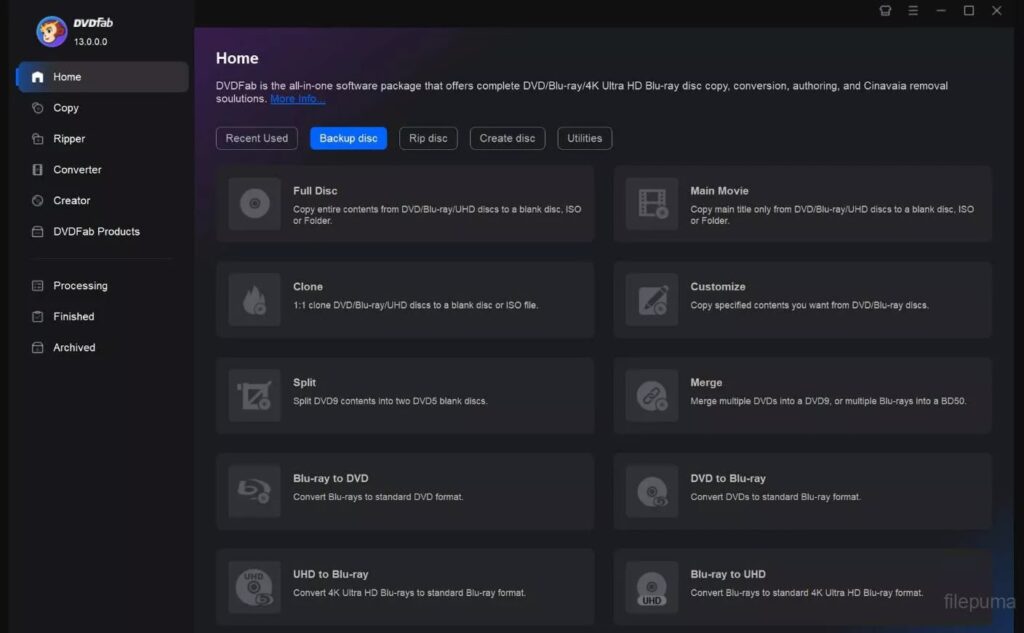Switch to the Rip disc tab

click(428, 138)
